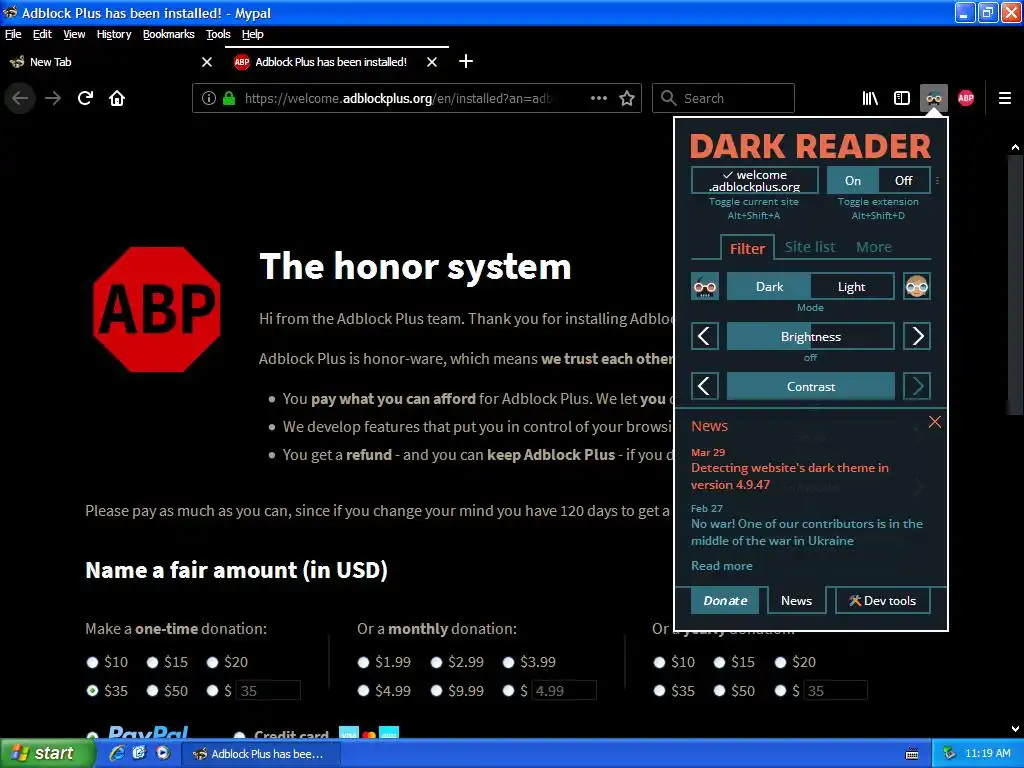Close the Adblock Plus installed tab
This screenshot has height=768, width=1024.
[x=432, y=62]
